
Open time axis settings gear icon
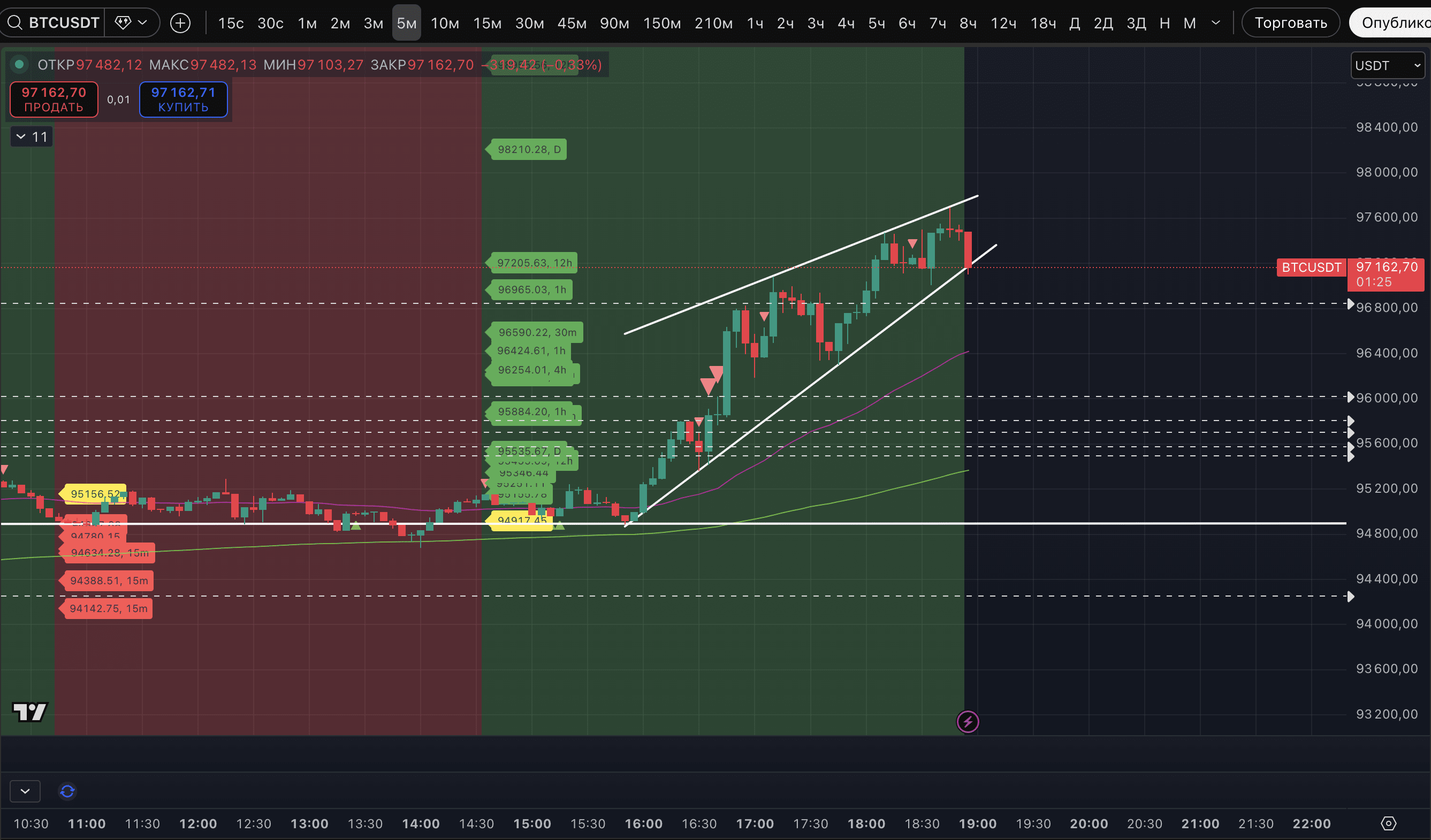pos(1388,823)
